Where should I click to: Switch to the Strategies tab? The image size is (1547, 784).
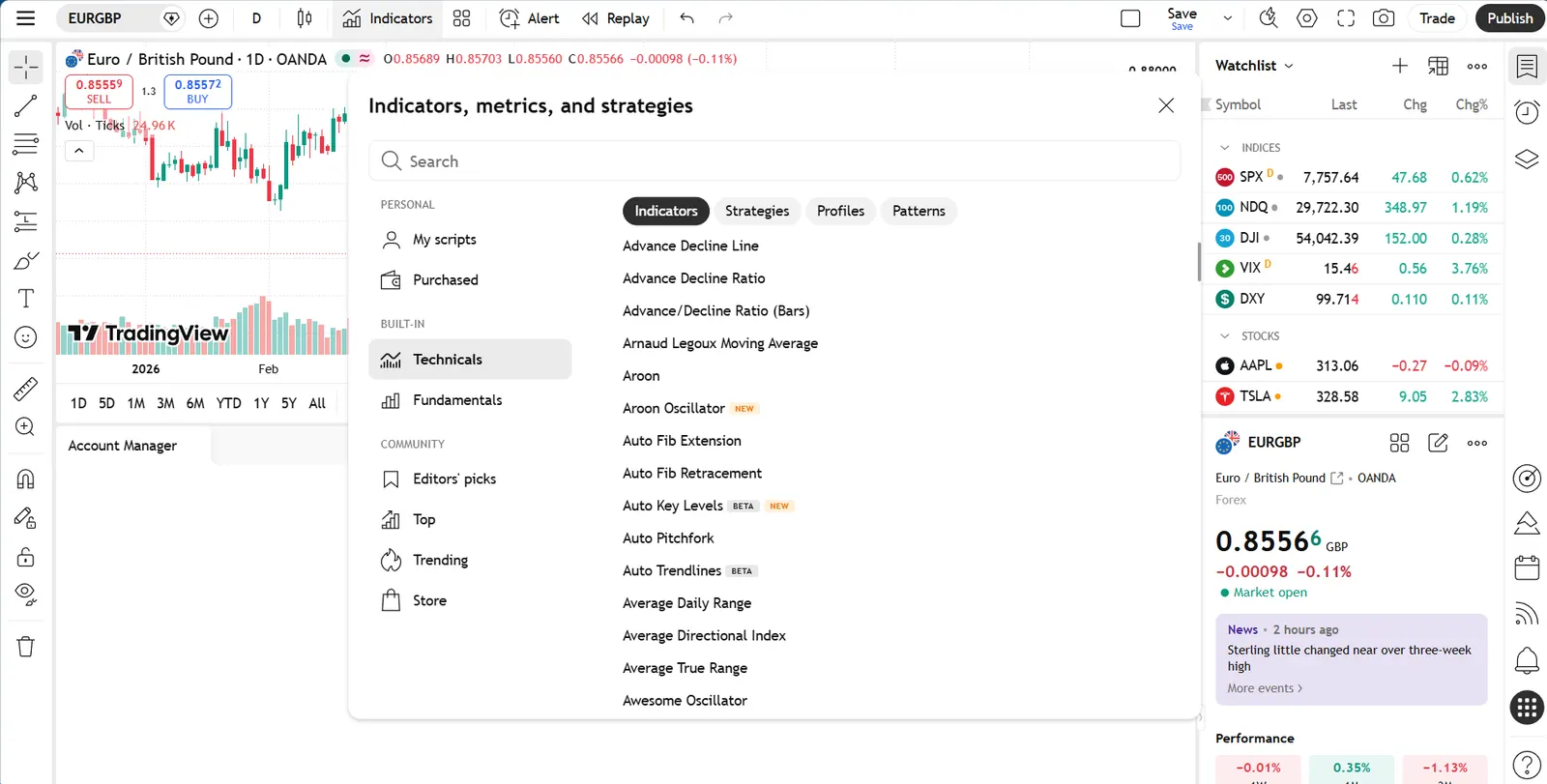pos(757,211)
